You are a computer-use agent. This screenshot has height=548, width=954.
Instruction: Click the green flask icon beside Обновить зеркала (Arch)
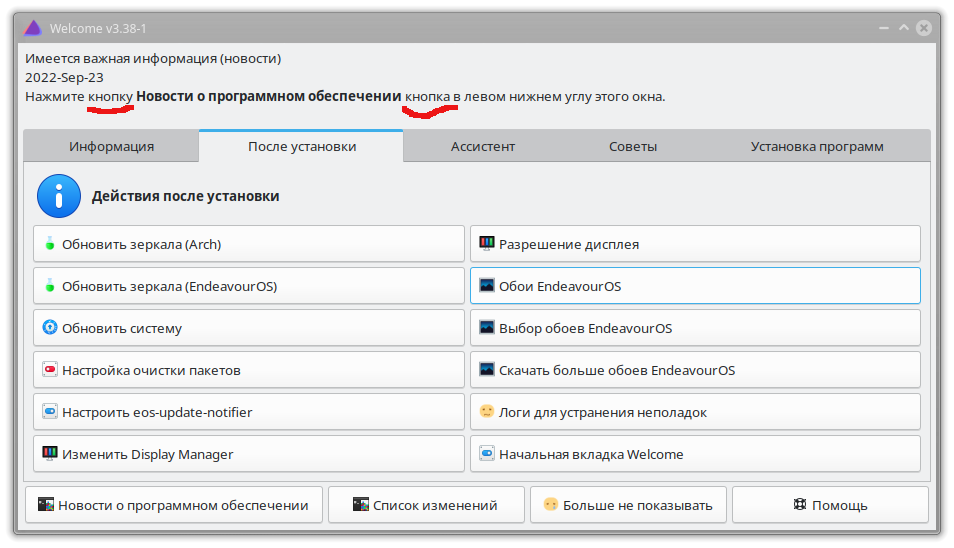tap(50, 244)
